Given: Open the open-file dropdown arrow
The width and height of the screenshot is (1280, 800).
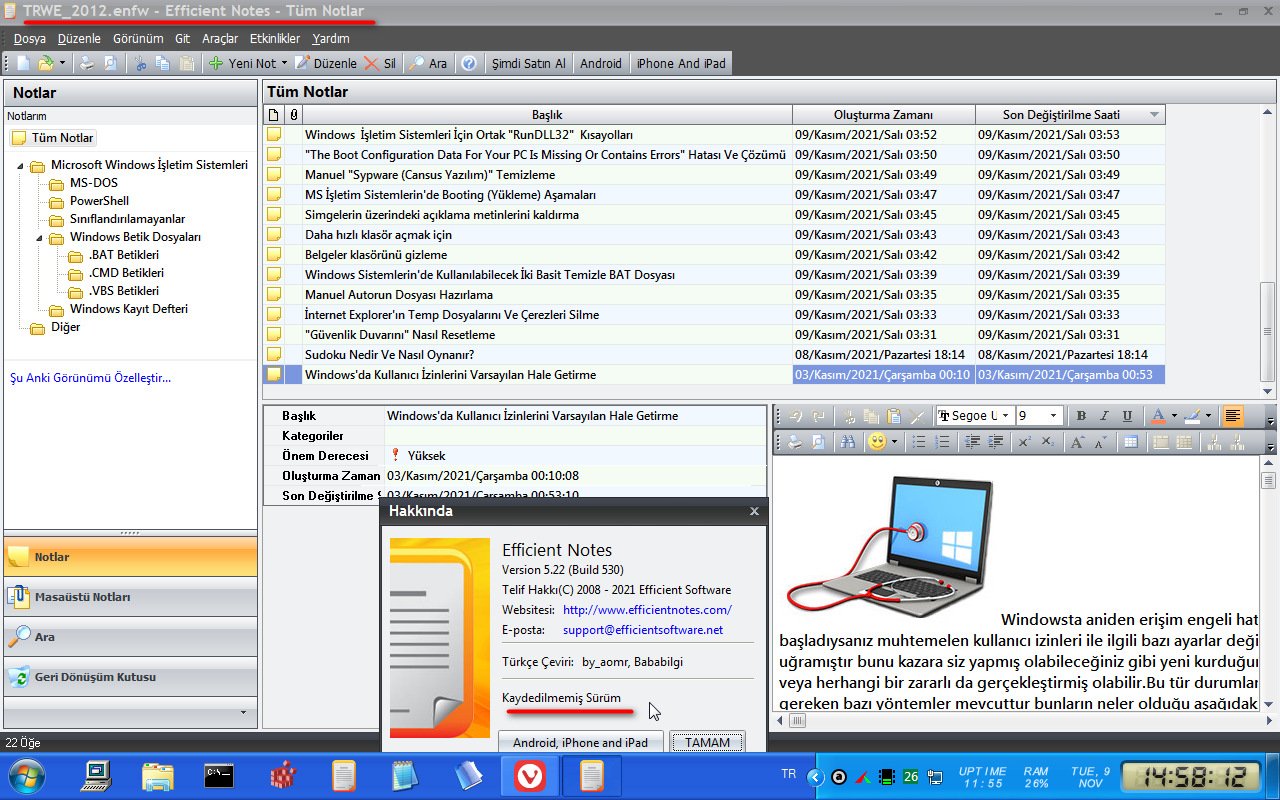Looking at the screenshot, I should [62, 63].
